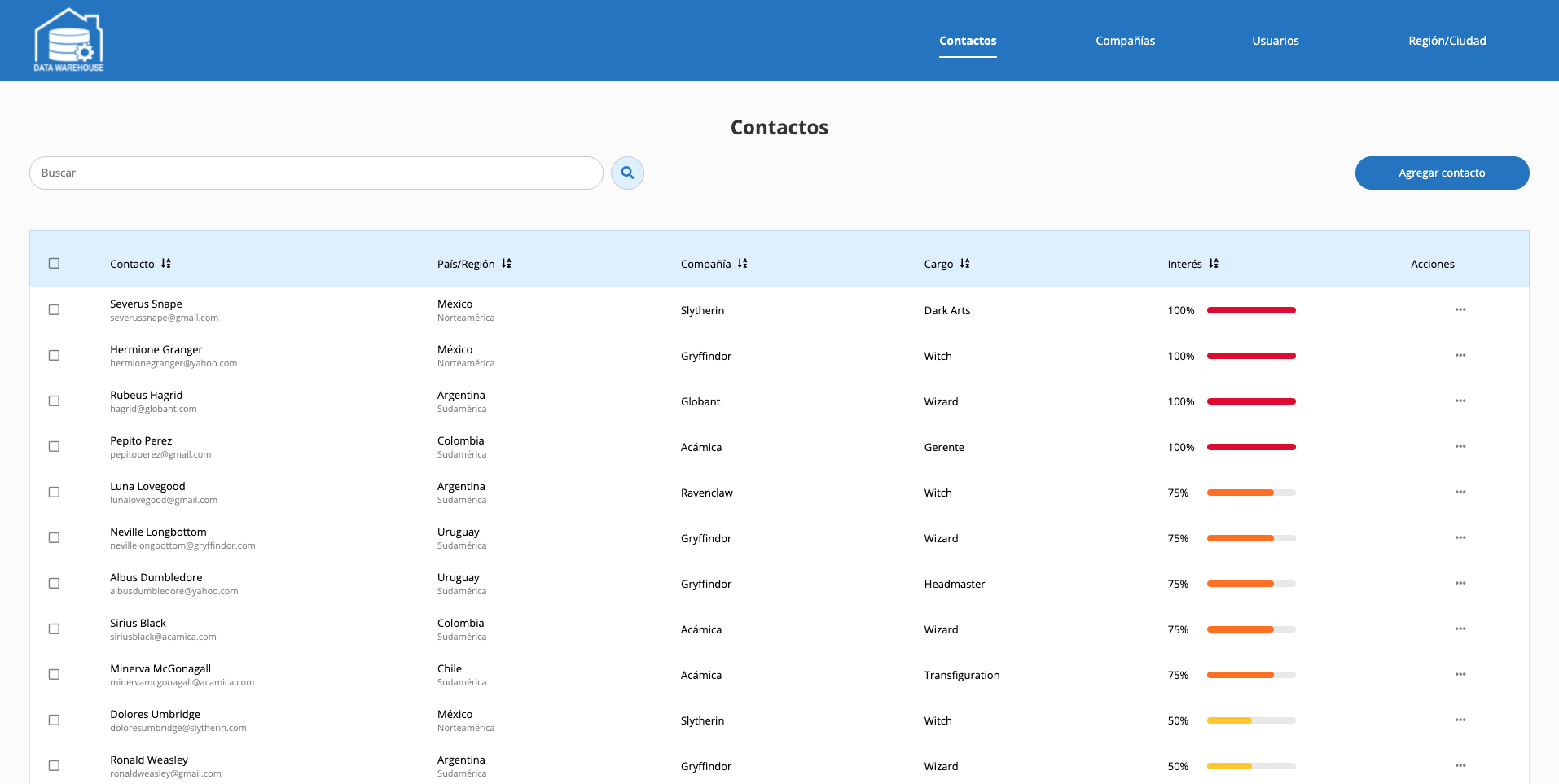Click the Agregar contacto button
This screenshot has width=1559, height=784.
[x=1441, y=173]
